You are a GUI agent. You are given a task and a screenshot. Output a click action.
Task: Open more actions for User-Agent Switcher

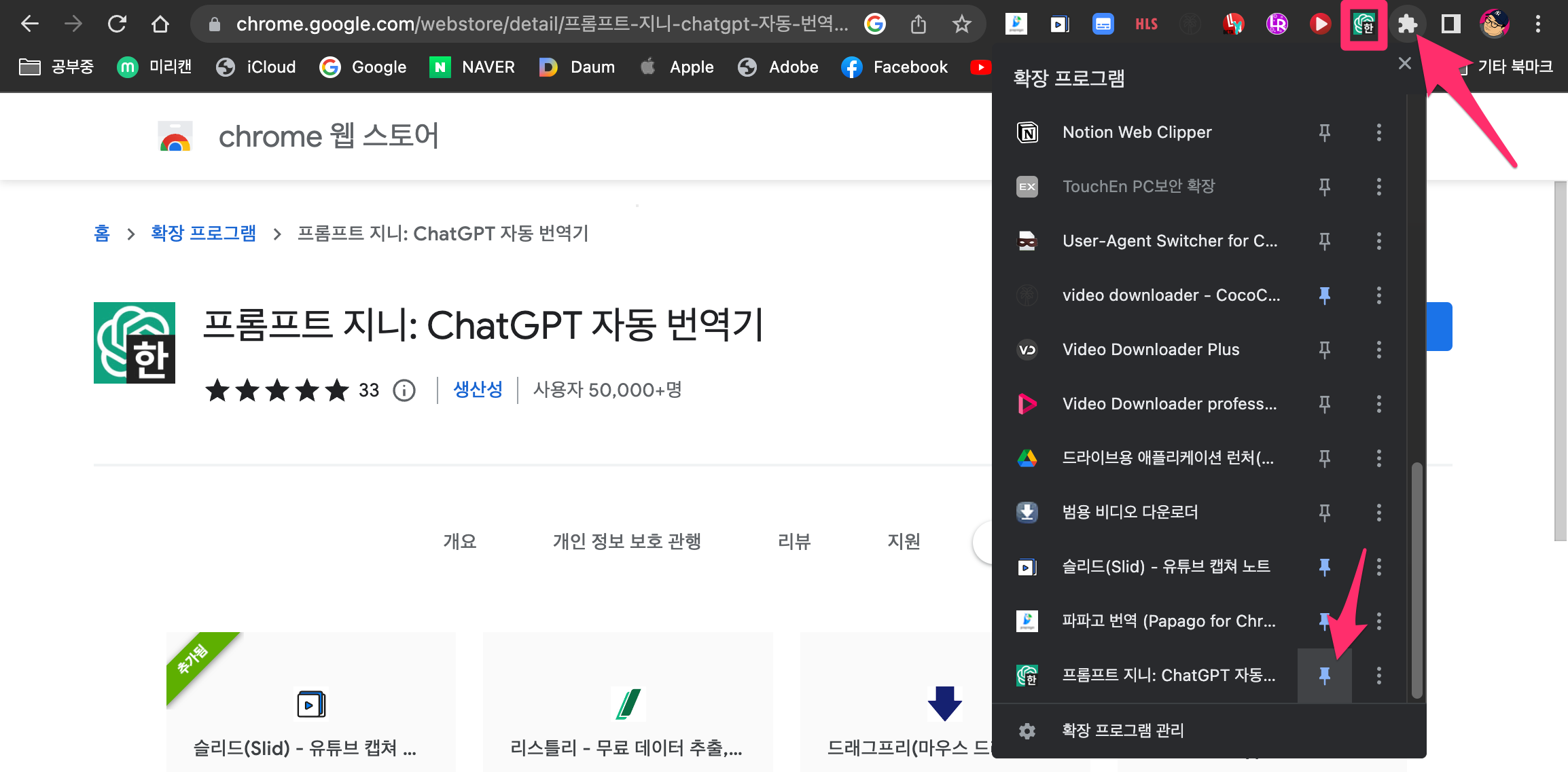tap(1378, 241)
